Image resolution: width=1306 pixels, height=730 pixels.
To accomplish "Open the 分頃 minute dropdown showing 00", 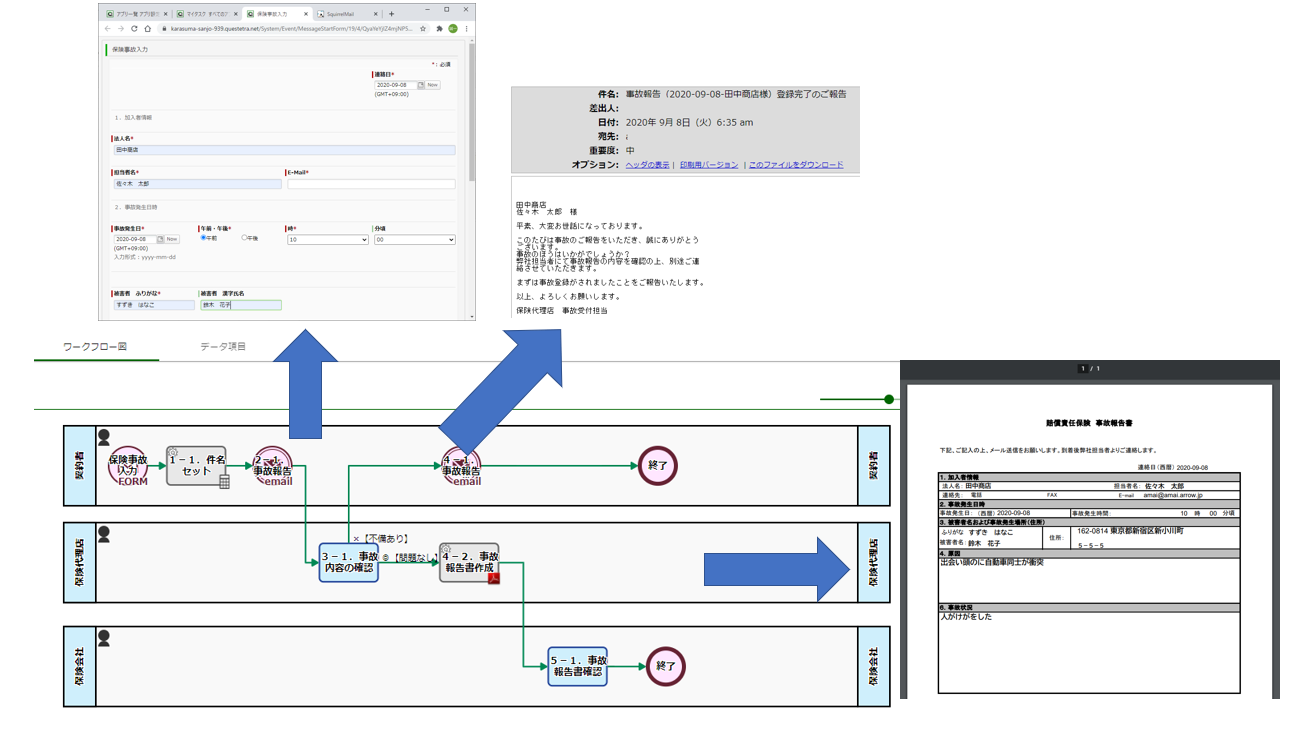I will (x=414, y=240).
